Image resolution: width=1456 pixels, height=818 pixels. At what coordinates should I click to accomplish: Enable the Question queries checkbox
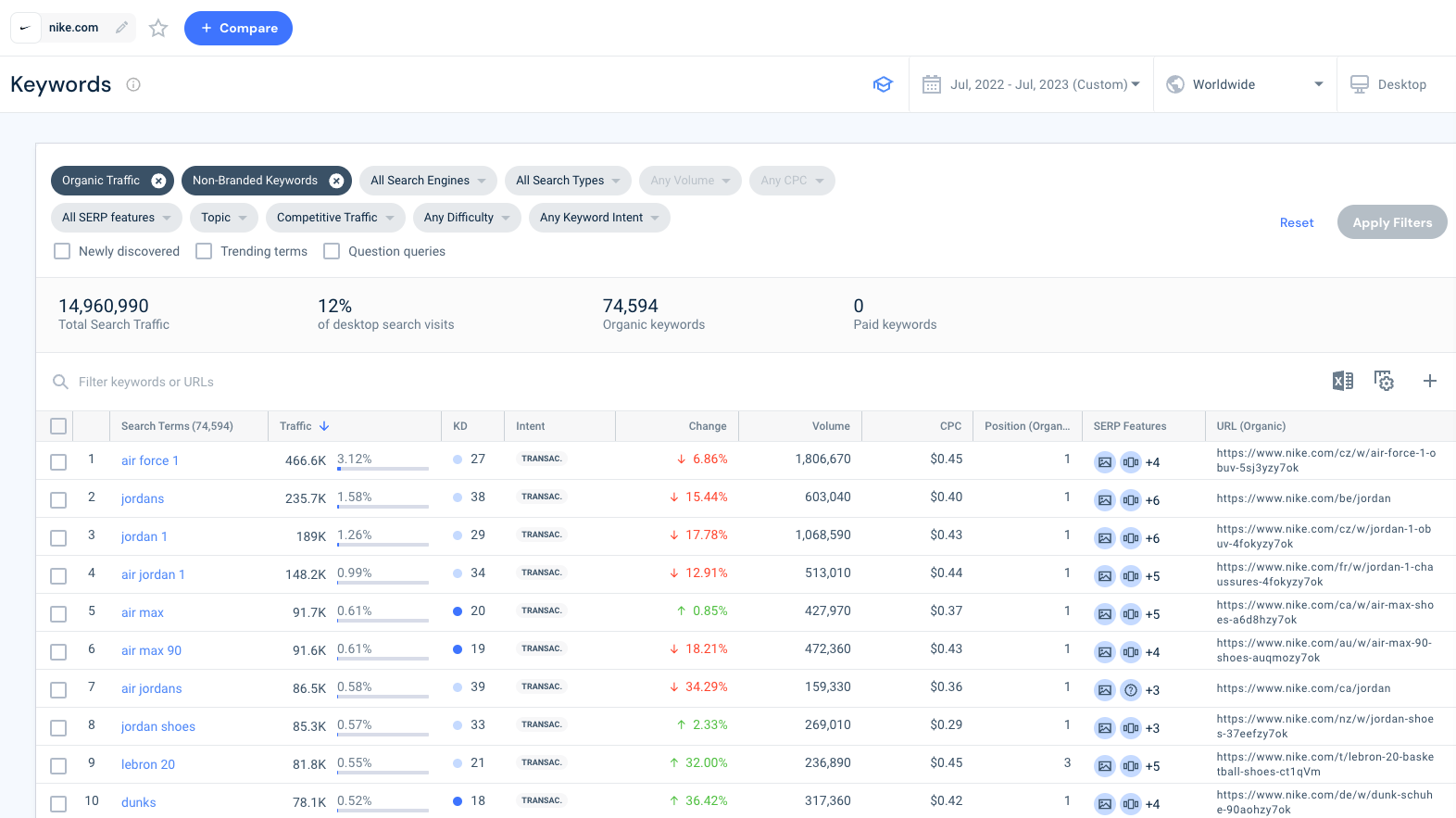pos(332,251)
